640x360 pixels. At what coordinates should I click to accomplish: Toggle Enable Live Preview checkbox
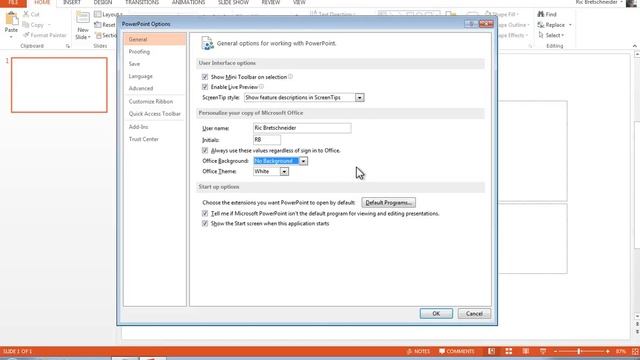205,87
